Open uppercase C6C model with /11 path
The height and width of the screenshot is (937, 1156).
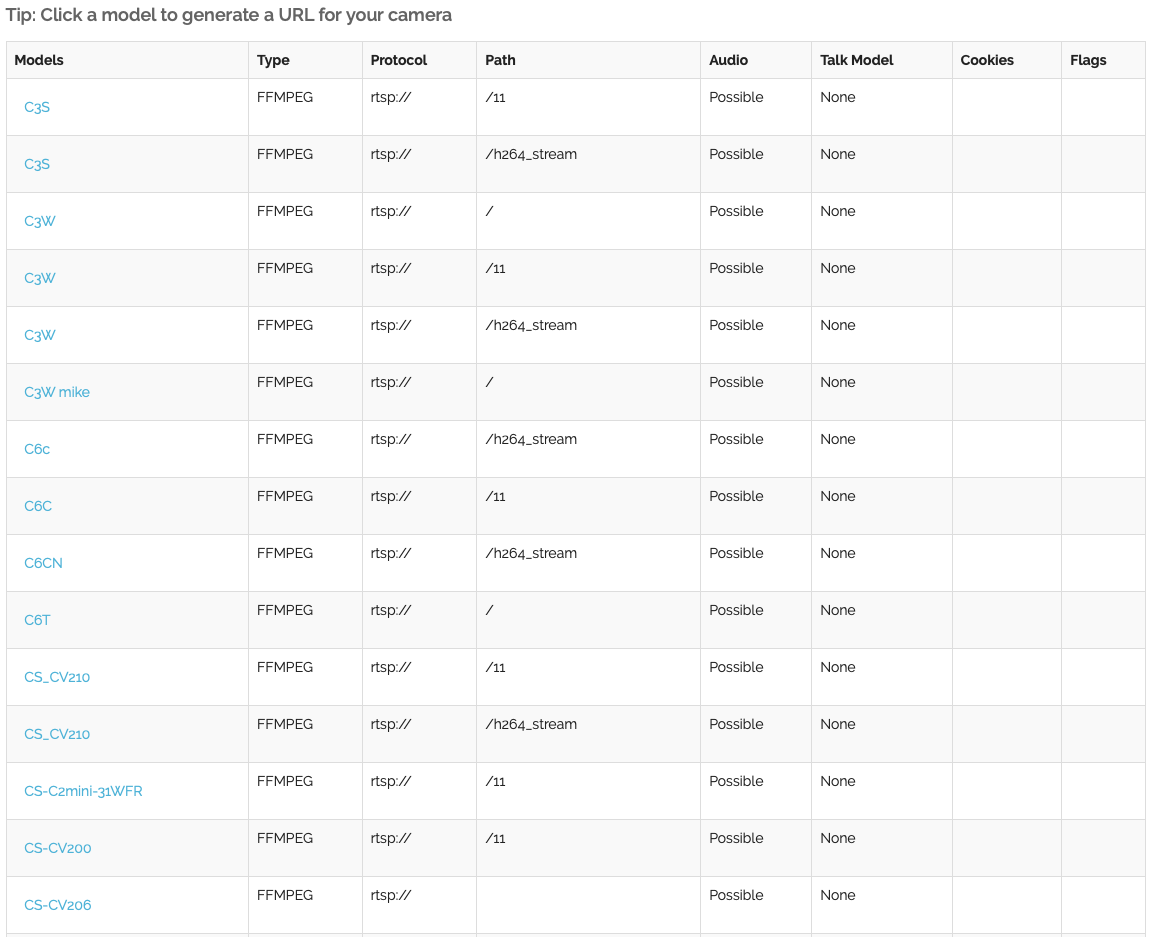(38, 506)
